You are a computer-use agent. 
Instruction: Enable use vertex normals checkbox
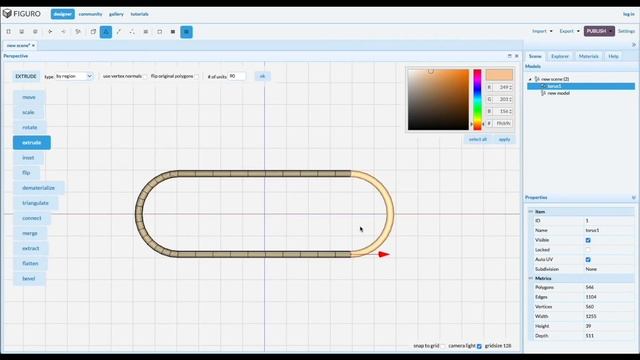145,76
